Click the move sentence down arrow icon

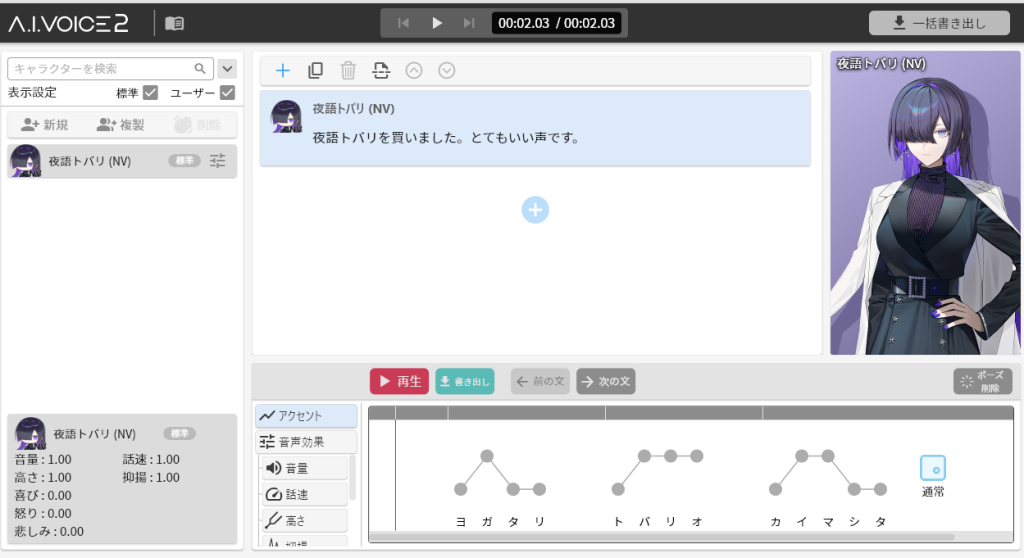tap(447, 70)
